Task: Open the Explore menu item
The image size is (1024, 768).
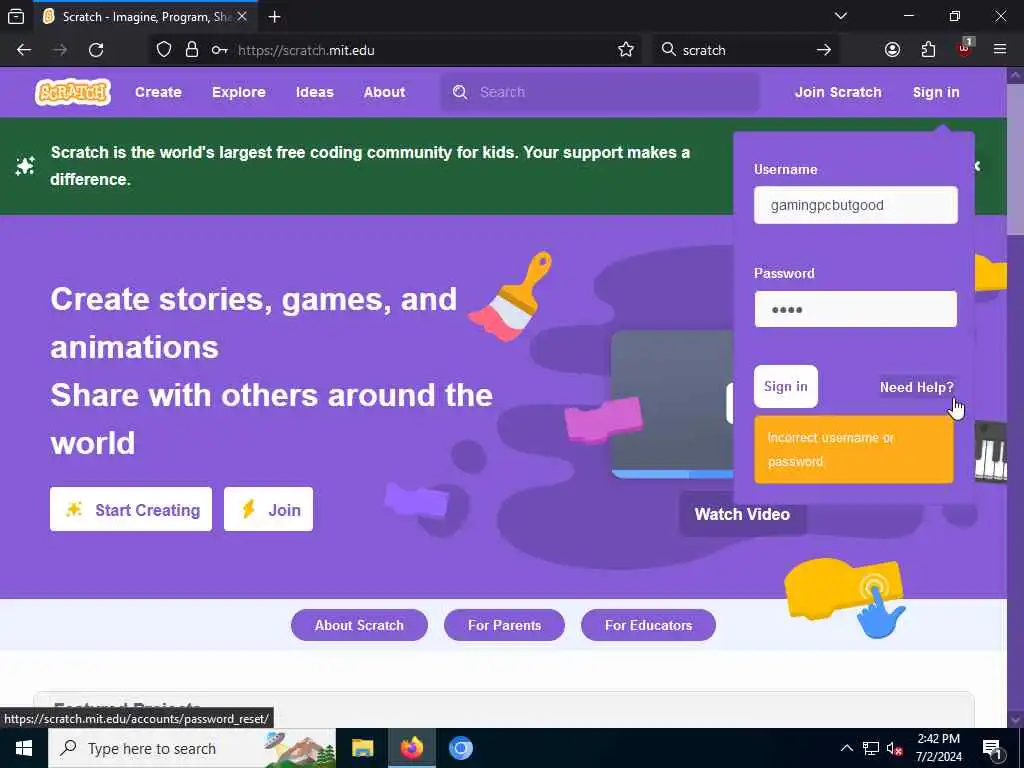Action: 238,92
